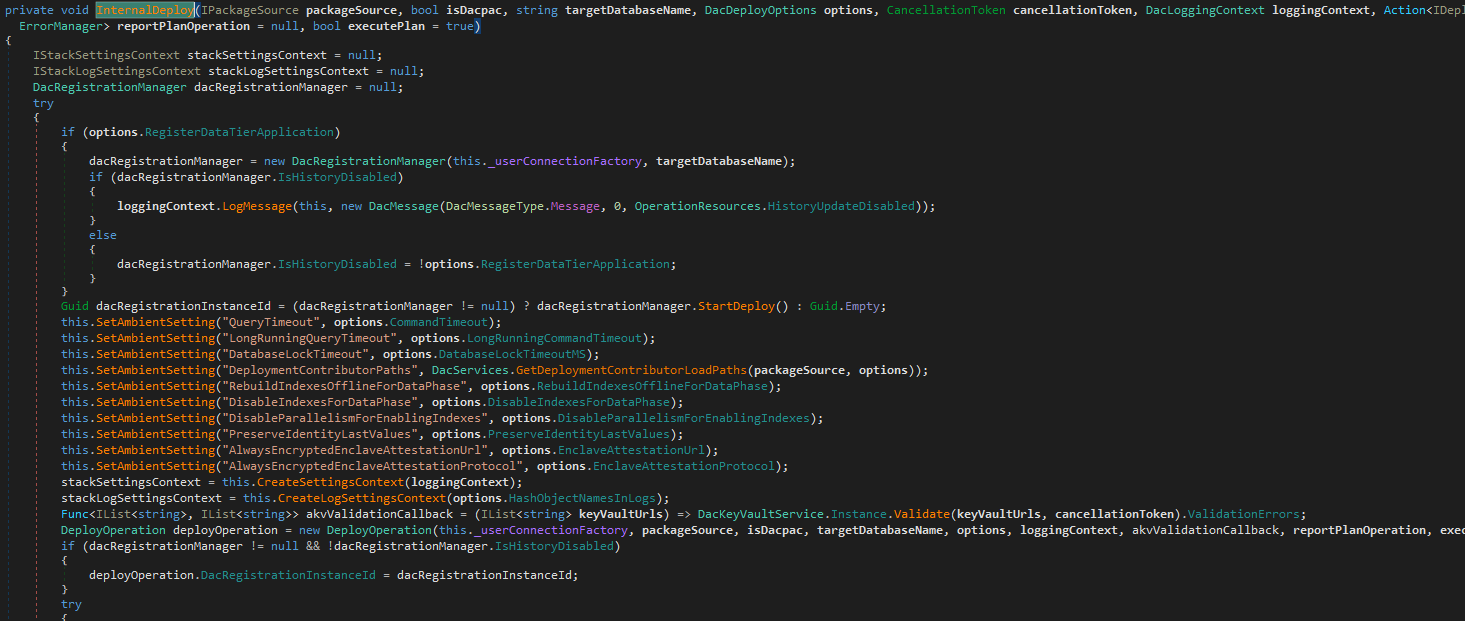This screenshot has width=1465, height=621.
Task: Click the Instance singleton property
Action: tap(859, 514)
